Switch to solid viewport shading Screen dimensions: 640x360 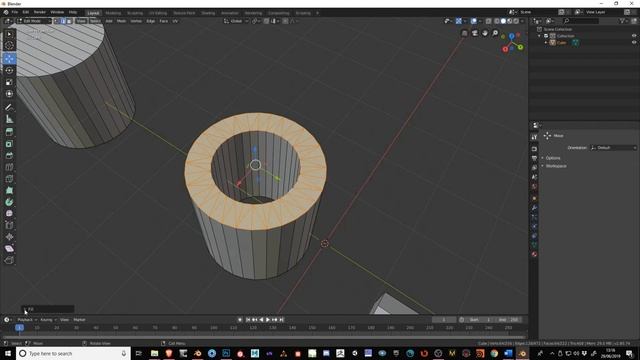coord(503,21)
